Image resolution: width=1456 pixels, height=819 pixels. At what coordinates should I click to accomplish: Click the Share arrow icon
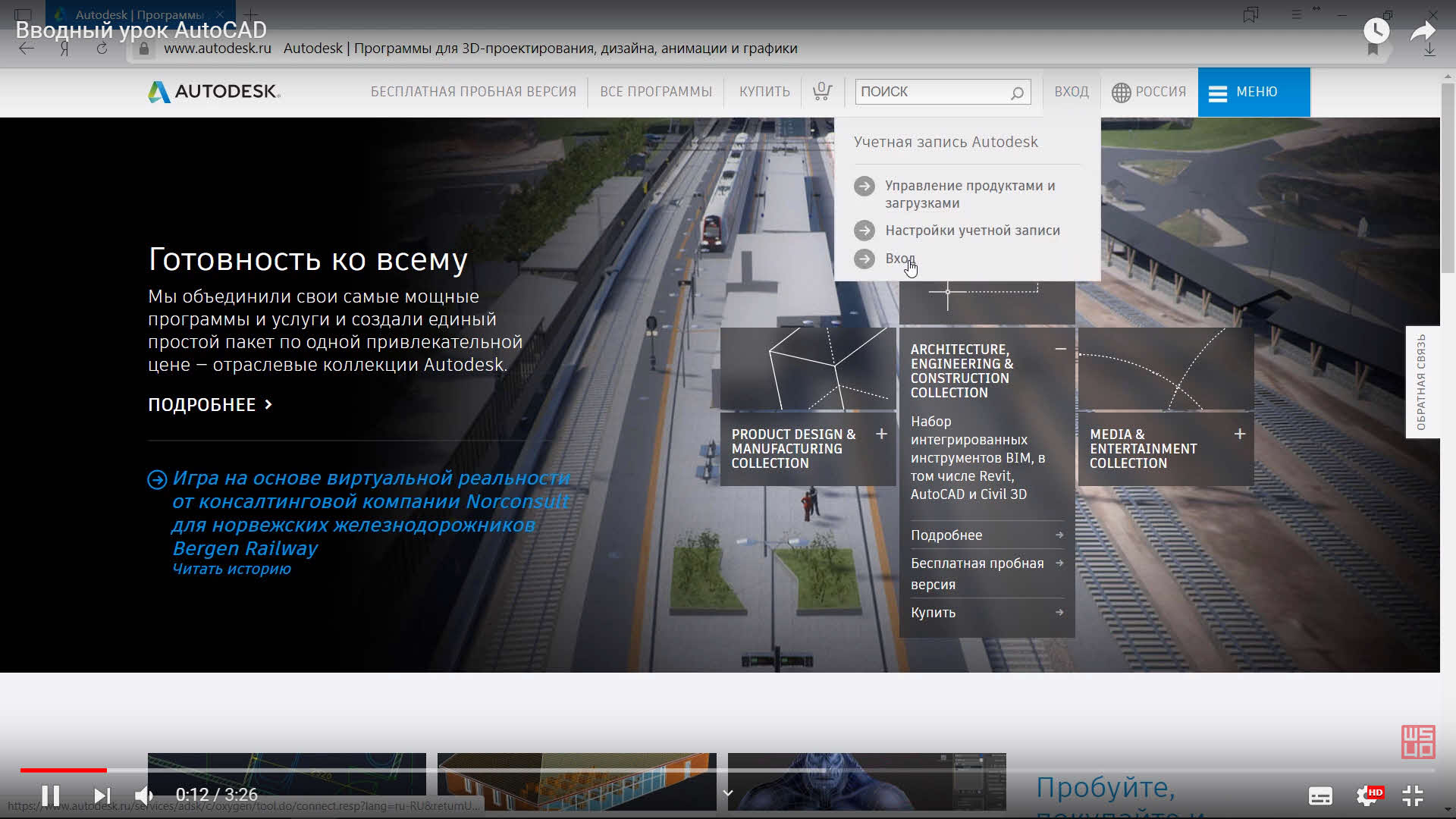coord(1423,31)
